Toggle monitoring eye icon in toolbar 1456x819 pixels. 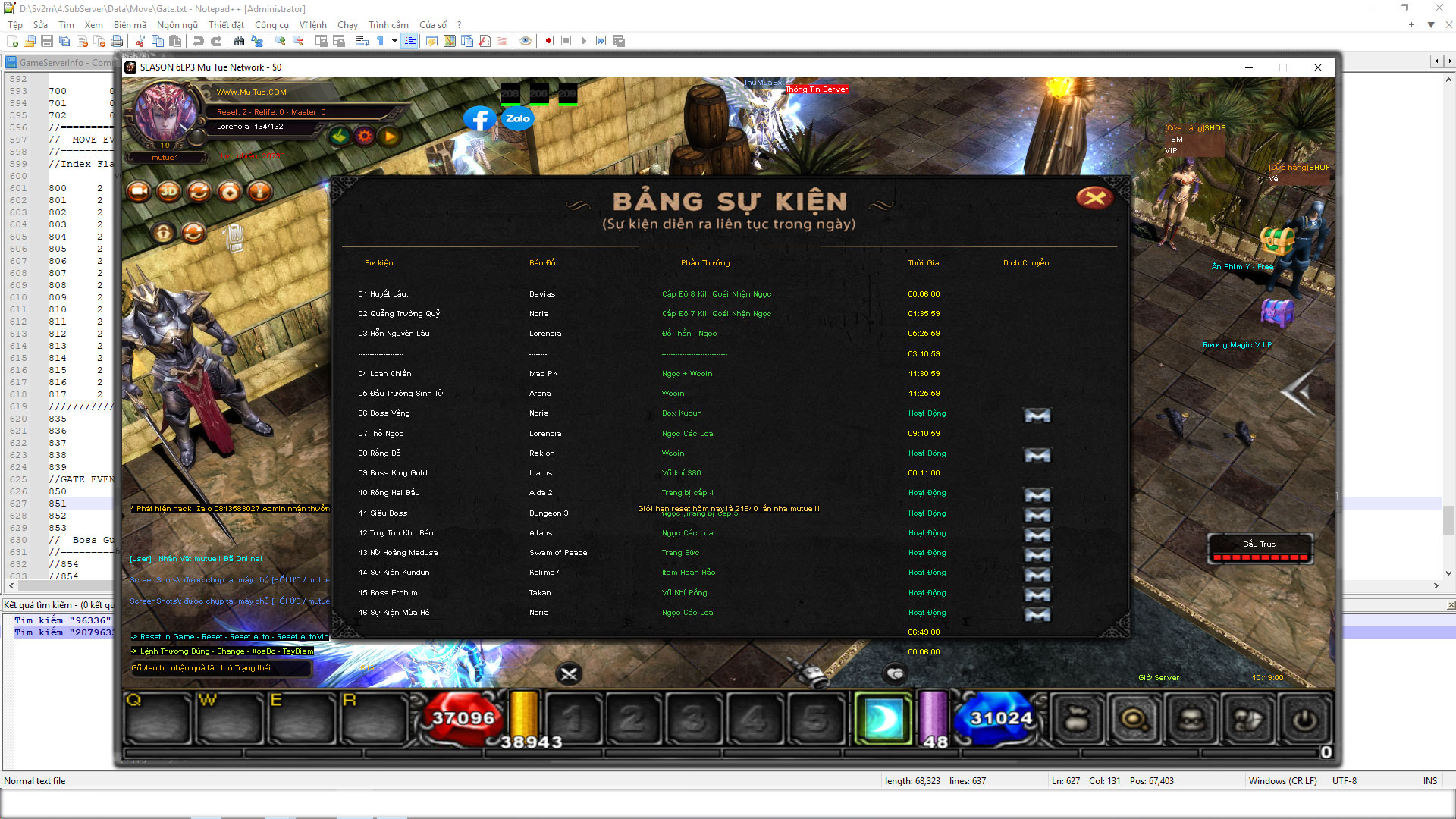coord(526,41)
